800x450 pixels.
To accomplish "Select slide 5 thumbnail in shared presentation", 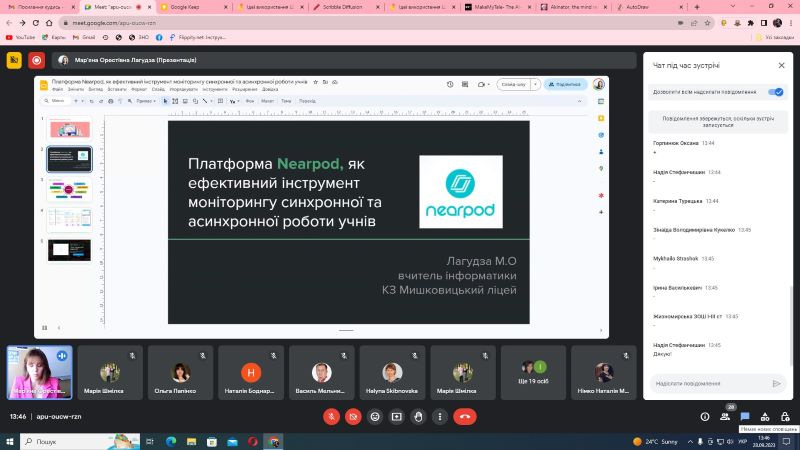I will coord(70,250).
